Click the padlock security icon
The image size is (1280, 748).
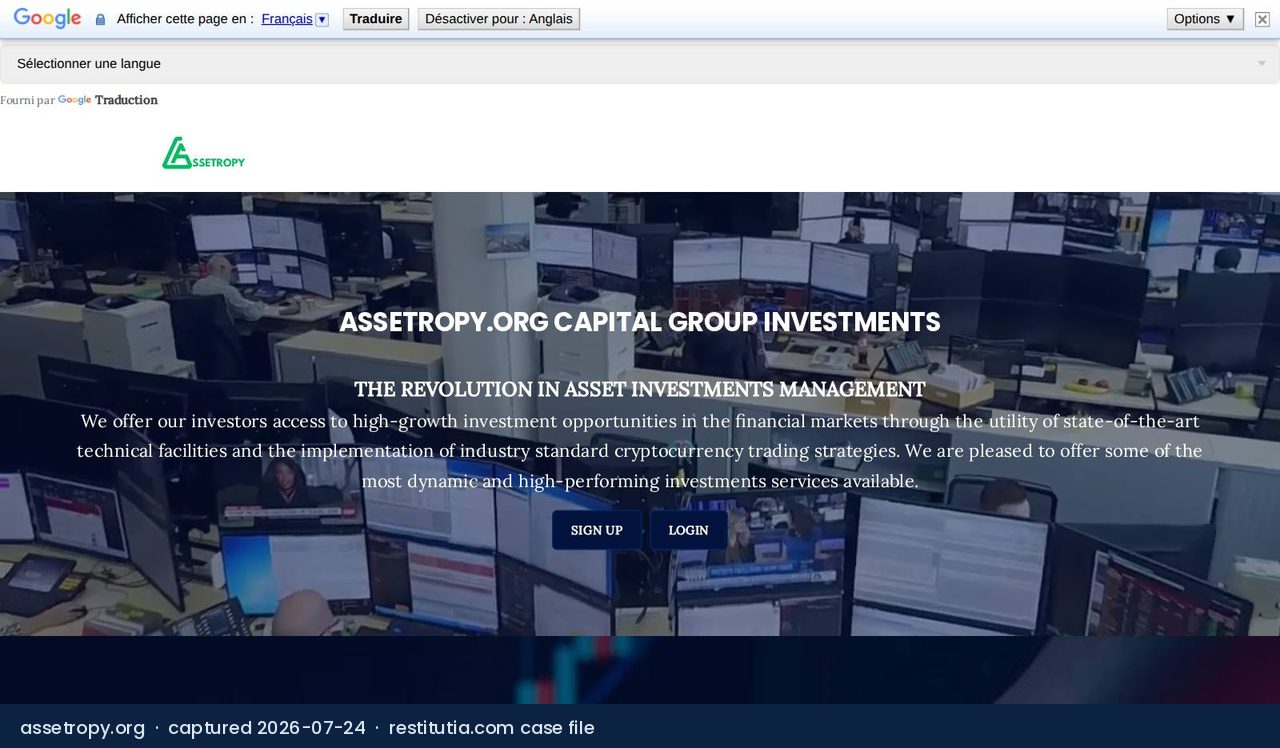(x=100, y=19)
